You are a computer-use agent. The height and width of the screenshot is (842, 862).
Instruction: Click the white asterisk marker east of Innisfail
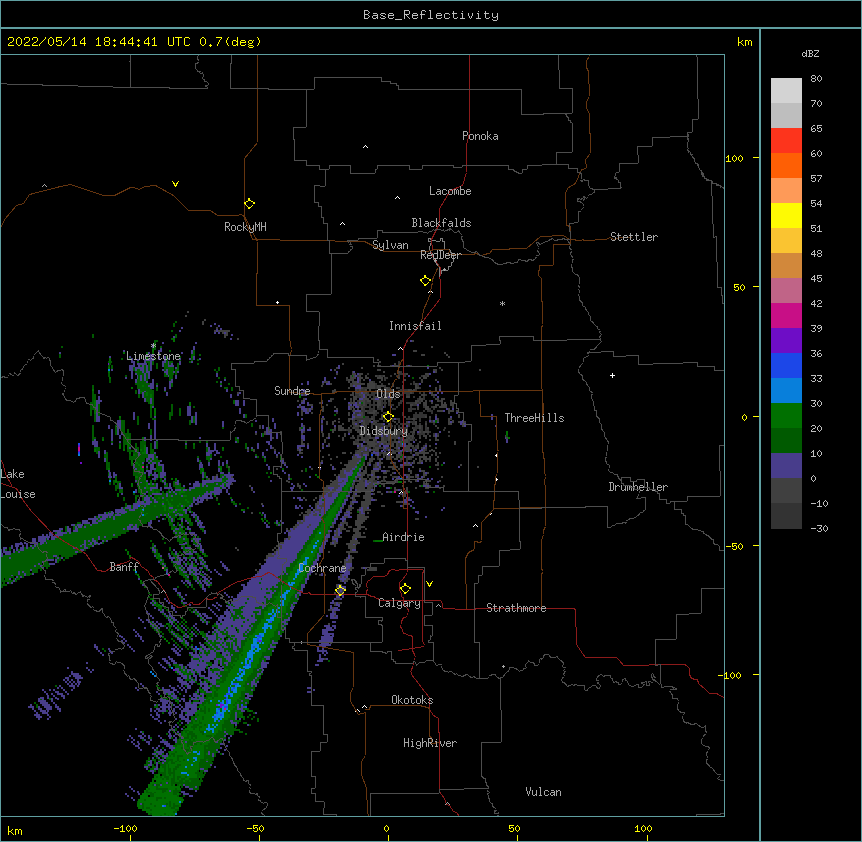click(502, 303)
